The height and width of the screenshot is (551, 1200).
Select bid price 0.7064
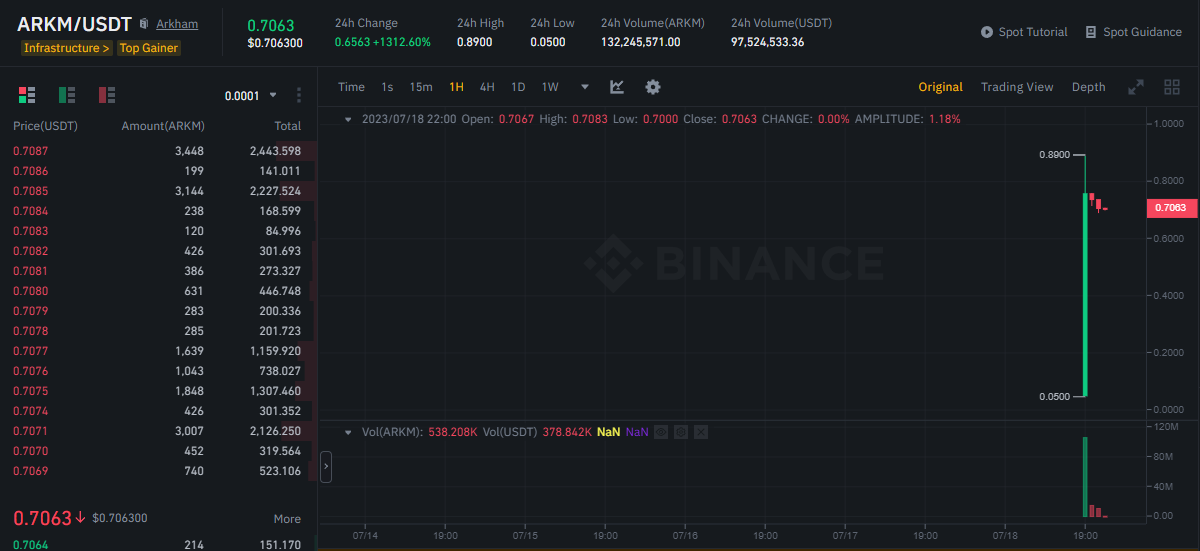click(30, 545)
